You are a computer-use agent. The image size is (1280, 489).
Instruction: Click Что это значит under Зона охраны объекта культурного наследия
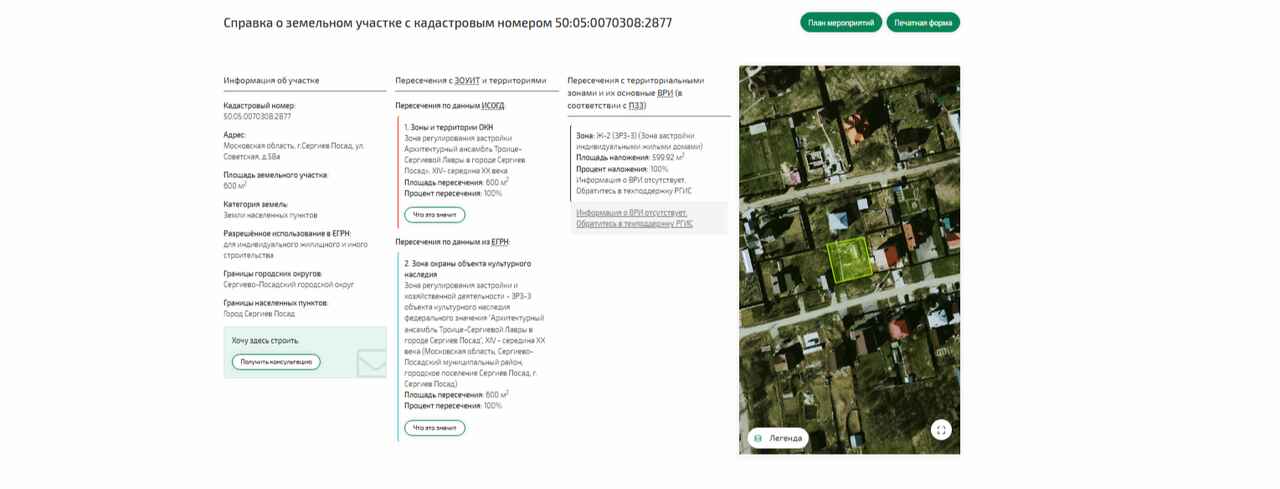435,428
